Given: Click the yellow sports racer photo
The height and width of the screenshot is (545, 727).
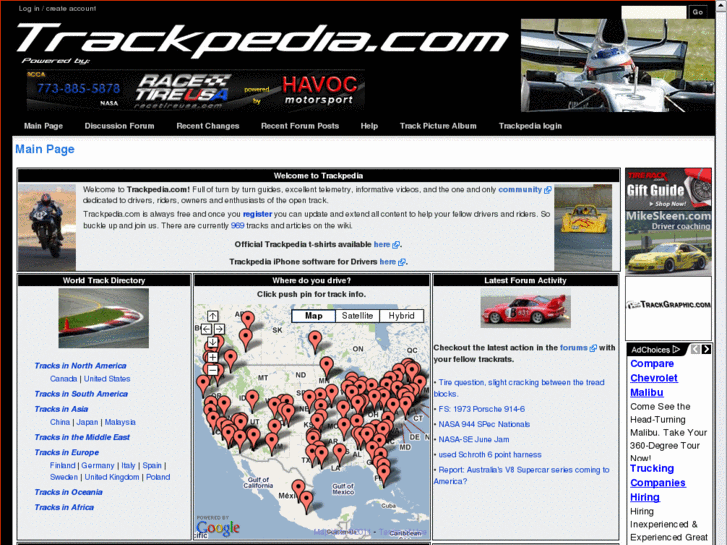Looking at the screenshot, I should 583,227.
